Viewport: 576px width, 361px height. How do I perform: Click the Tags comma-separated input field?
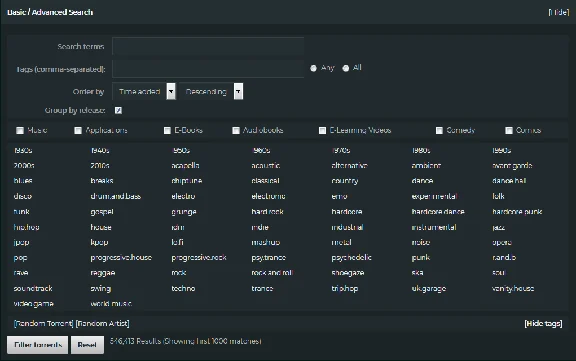point(208,69)
